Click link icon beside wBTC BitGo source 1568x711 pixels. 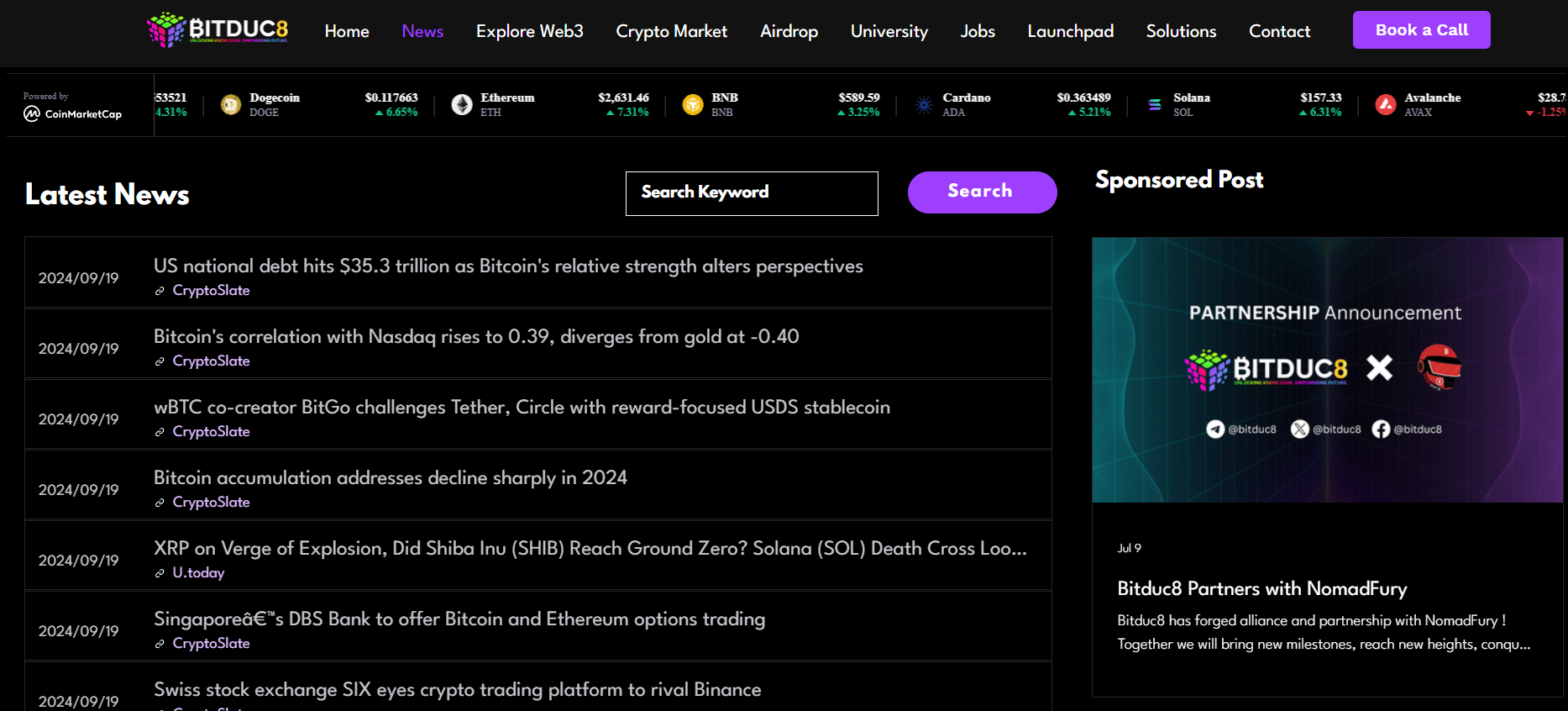(x=160, y=432)
